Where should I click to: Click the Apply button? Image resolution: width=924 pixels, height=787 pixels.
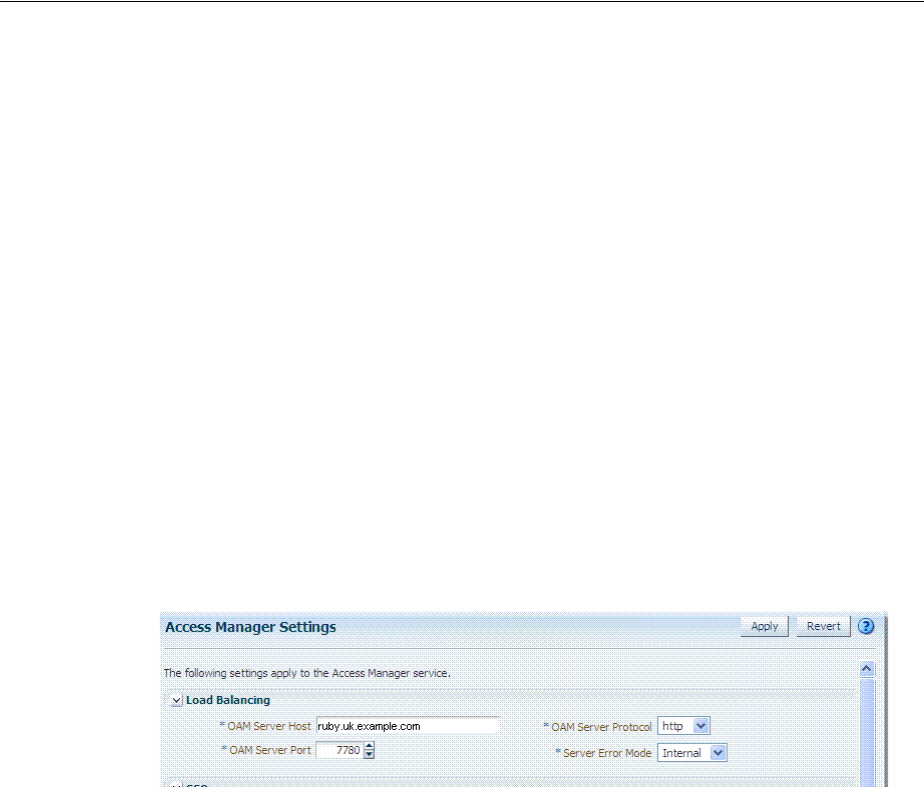pos(764,626)
